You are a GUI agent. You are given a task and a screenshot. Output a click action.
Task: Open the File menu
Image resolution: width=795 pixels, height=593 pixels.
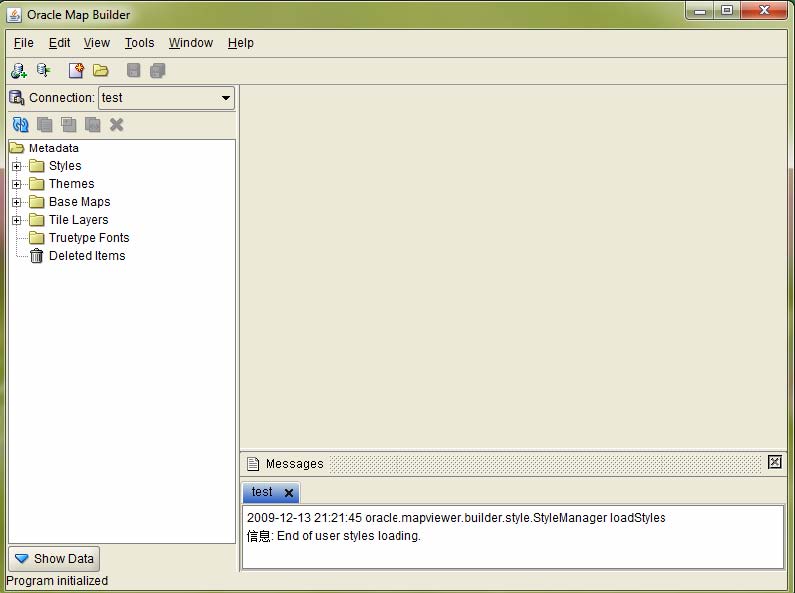point(23,43)
